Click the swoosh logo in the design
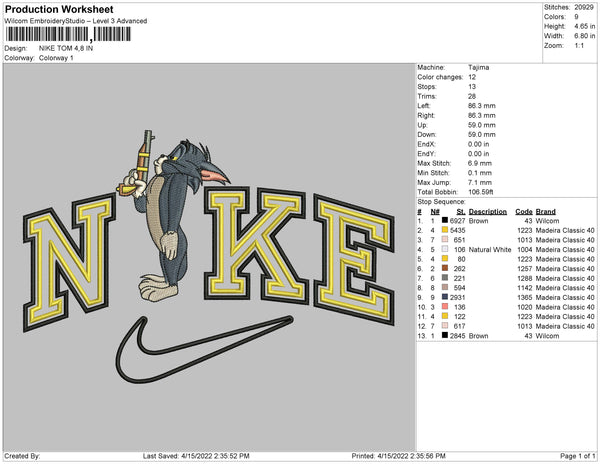This screenshot has height=464, width=600. pyautogui.click(x=204, y=349)
